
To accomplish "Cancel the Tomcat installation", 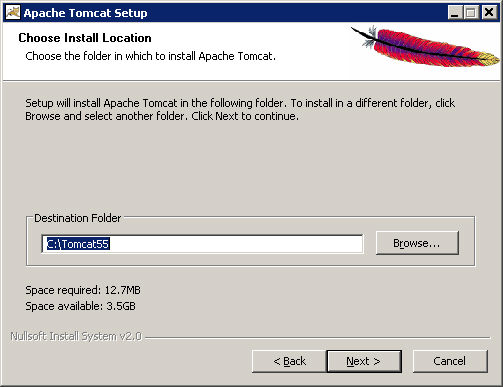I will coord(450,361).
